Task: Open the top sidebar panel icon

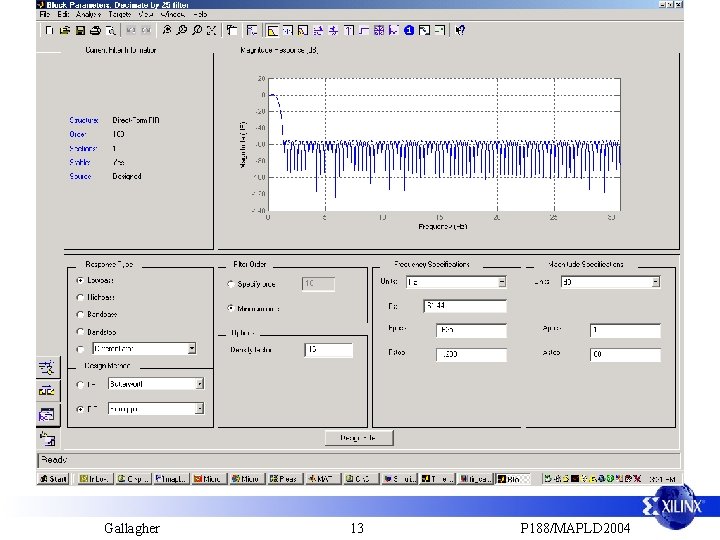Action: tap(46, 368)
